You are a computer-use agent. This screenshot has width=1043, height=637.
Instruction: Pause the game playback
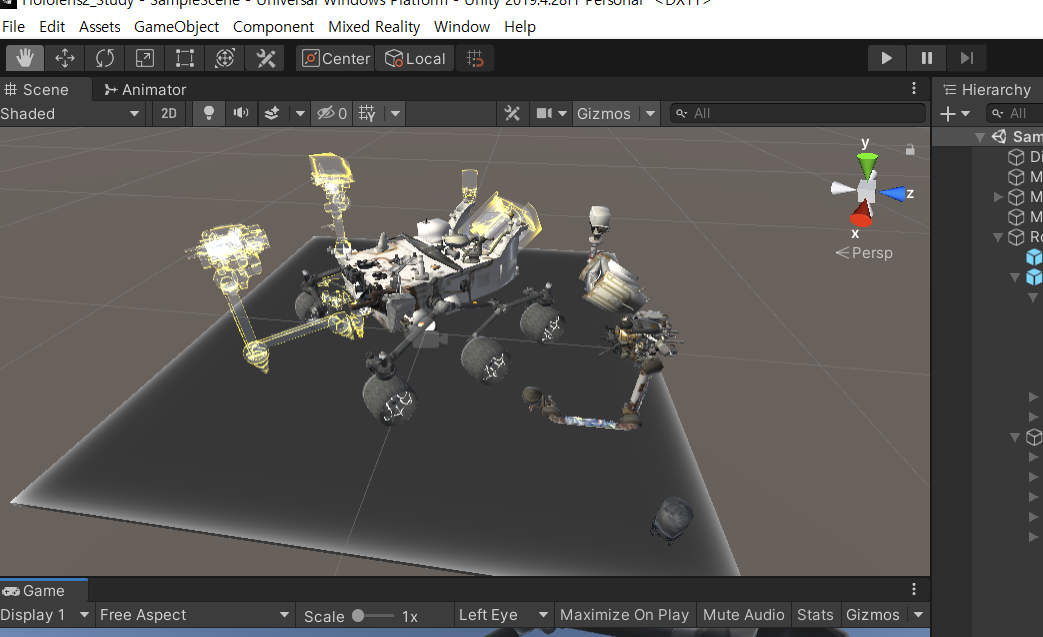(x=927, y=59)
